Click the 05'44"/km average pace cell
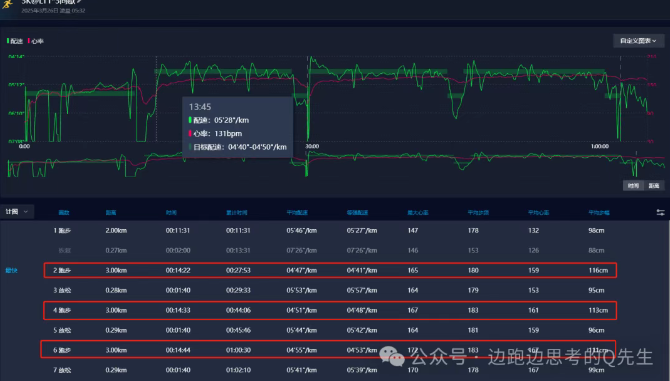 tap(302, 330)
